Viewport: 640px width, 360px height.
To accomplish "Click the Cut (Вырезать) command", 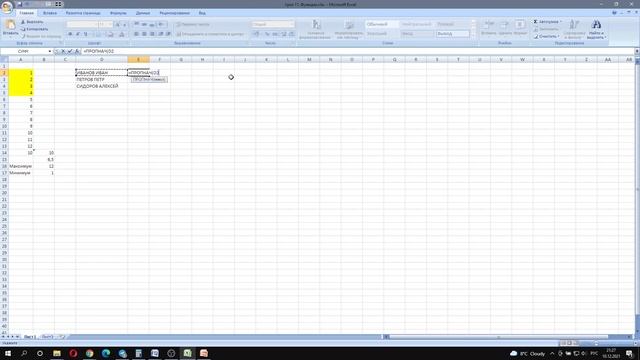I will 32,22.
